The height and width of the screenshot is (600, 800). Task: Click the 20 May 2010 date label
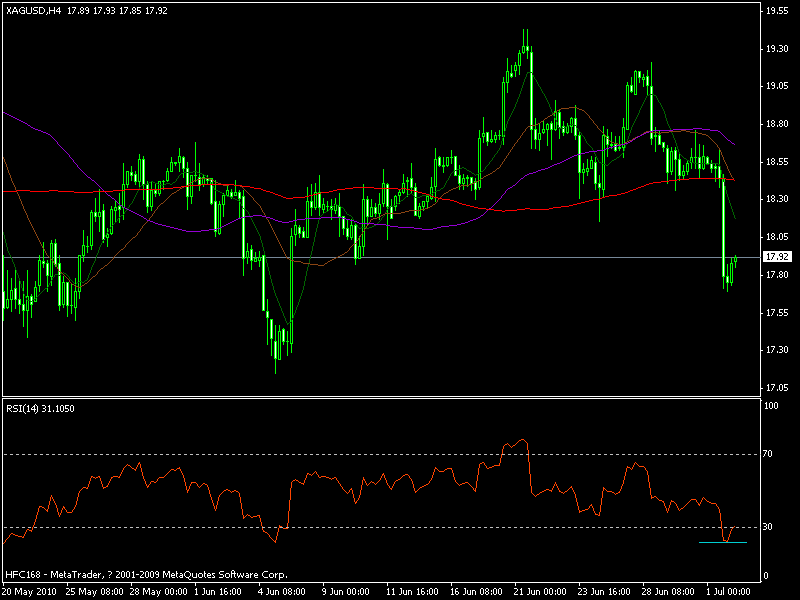(30, 592)
